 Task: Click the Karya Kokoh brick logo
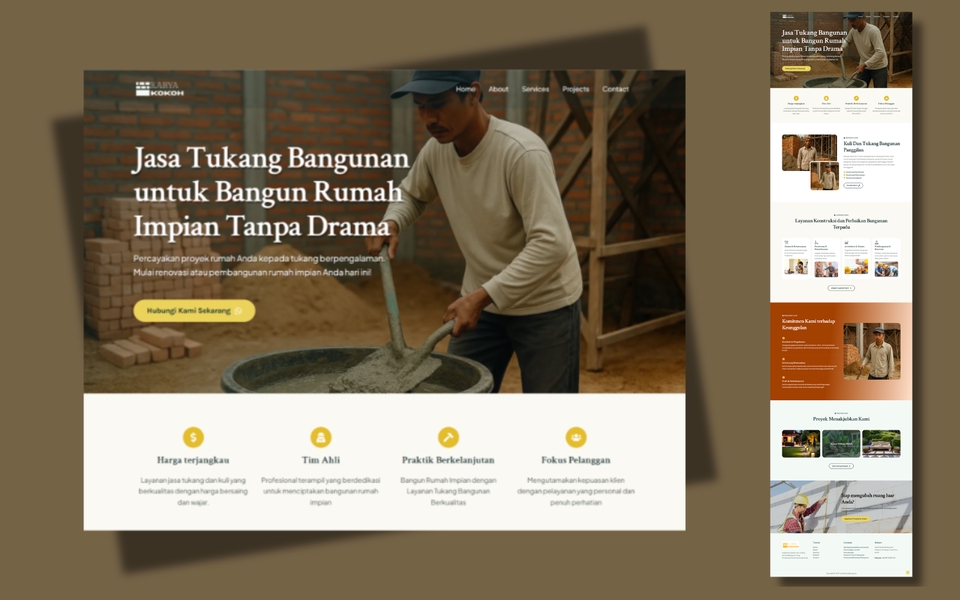click(x=159, y=89)
